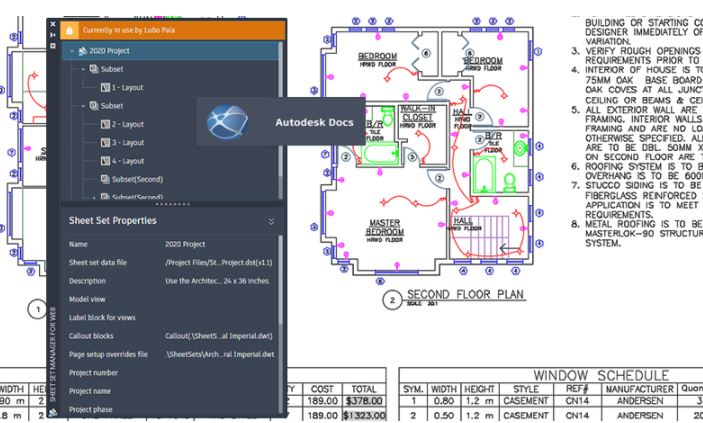Click the MANUFACTURER column header

point(640,389)
